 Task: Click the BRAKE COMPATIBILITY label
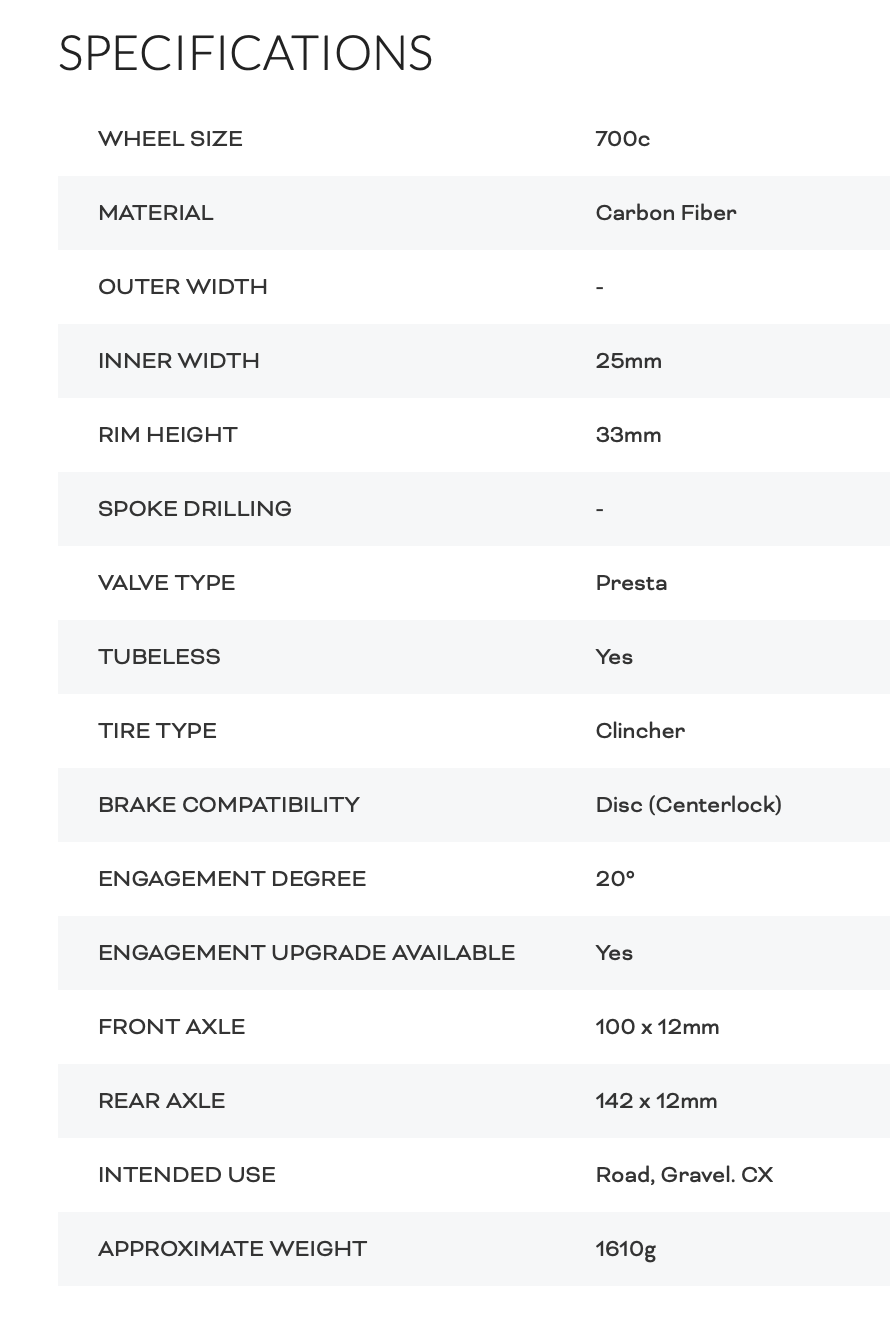coord(229,805)
